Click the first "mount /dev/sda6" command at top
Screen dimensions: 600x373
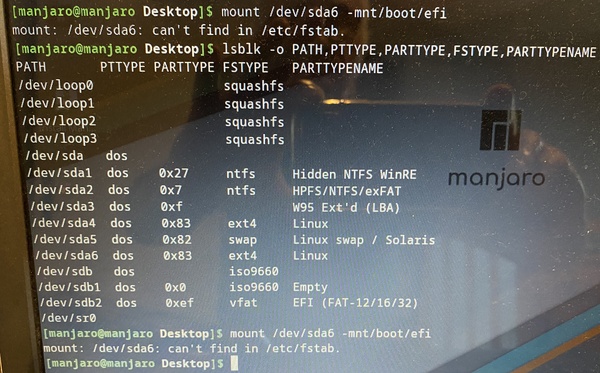point(280,12)
